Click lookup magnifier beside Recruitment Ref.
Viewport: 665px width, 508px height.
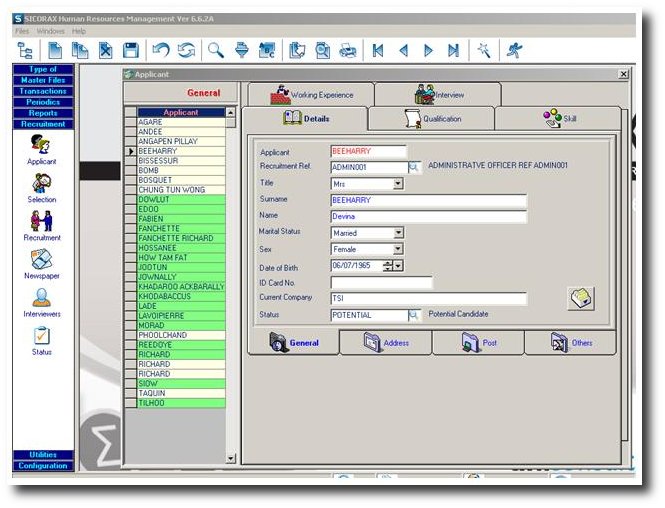pos(414,167)
